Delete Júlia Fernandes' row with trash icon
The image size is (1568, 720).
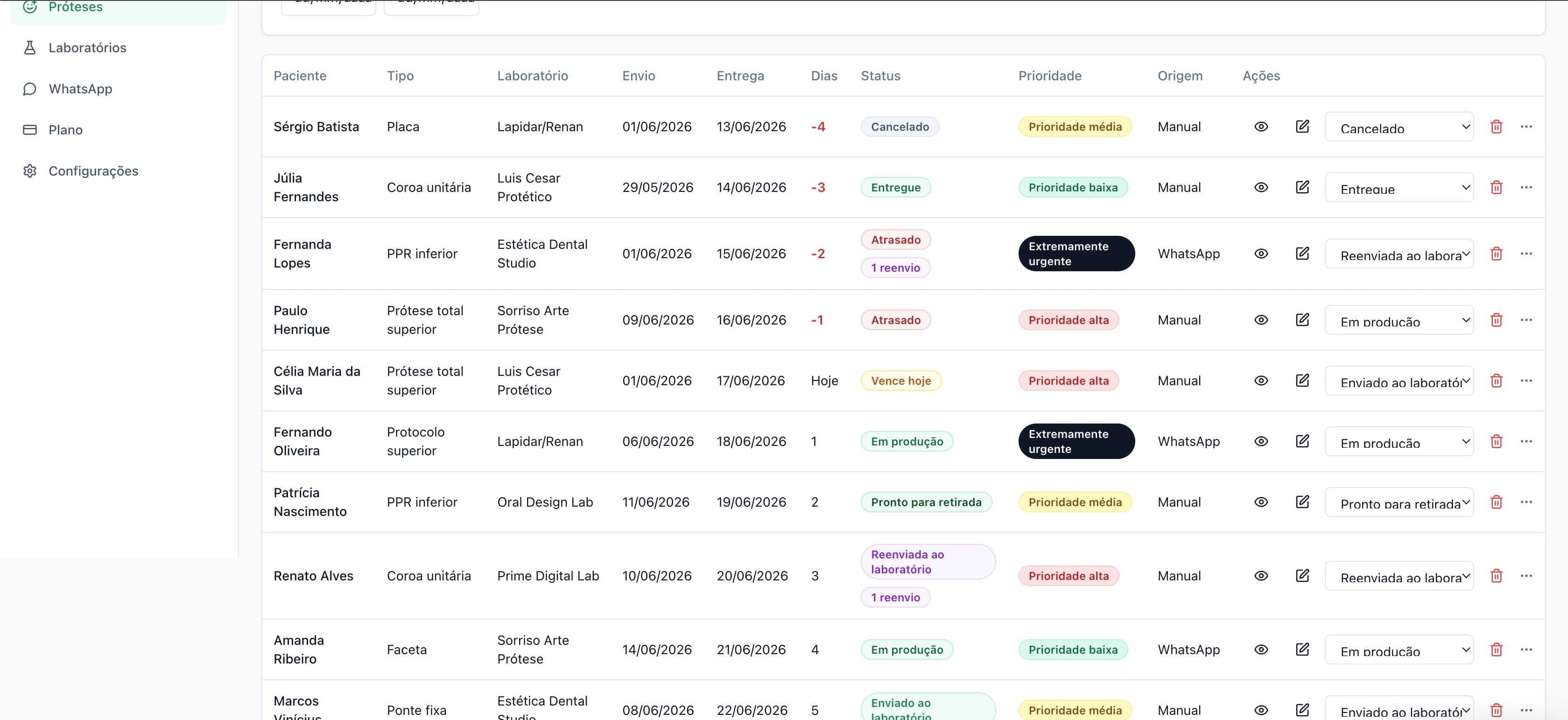(1497, 187)
